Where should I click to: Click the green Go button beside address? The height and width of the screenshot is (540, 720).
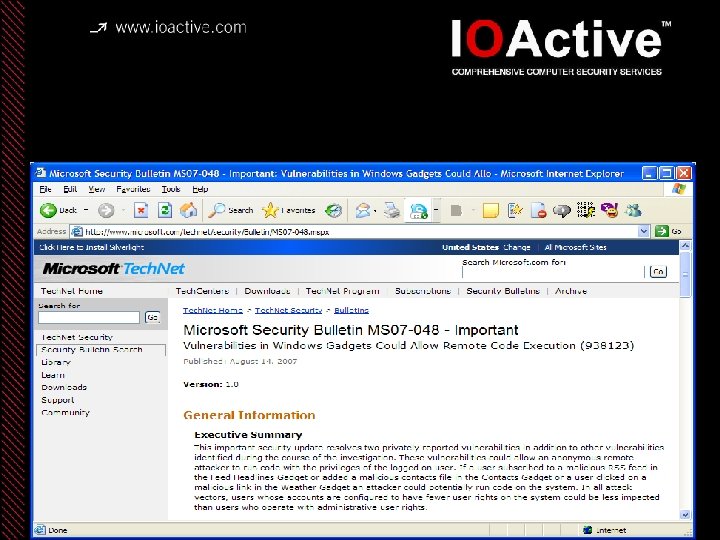point(668,231)
